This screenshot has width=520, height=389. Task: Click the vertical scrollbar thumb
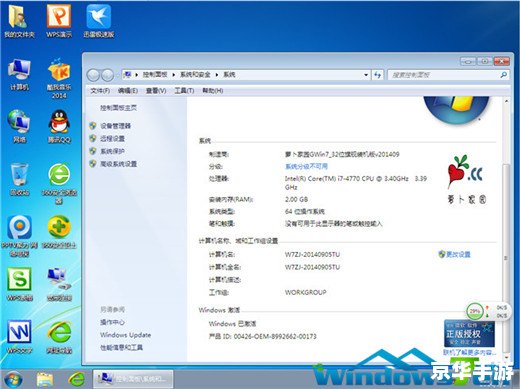[x=506, y=257]
